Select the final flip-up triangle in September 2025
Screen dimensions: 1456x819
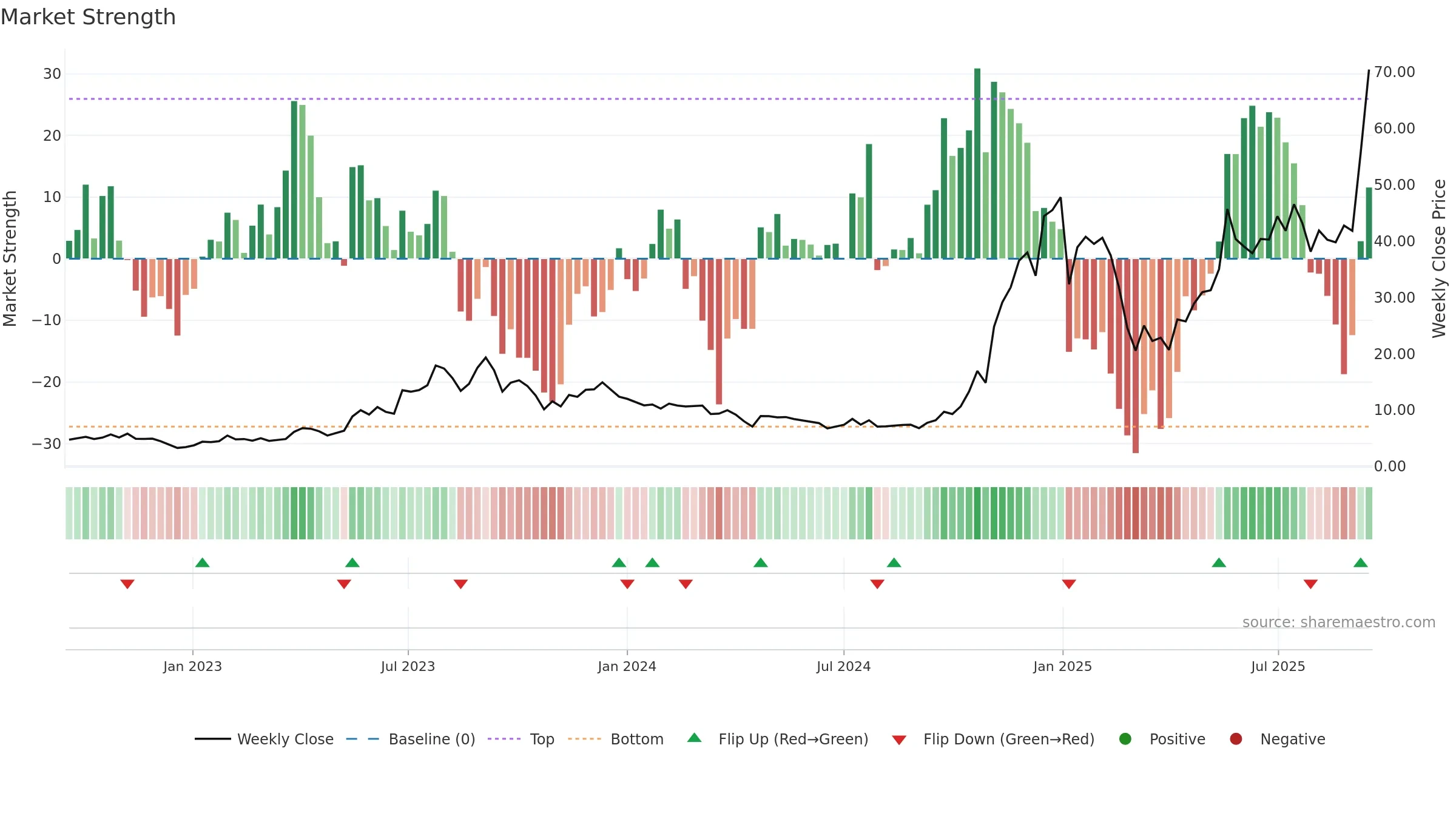(x=1361, y=562)
